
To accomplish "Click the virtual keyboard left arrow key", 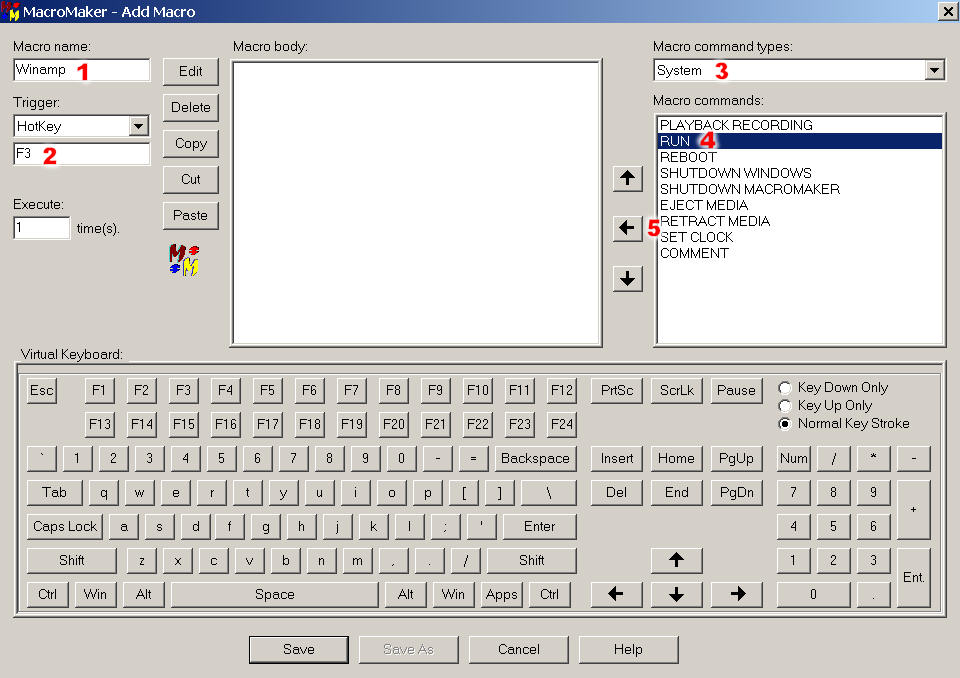I will pyautogui.click(x=616, y=594).
